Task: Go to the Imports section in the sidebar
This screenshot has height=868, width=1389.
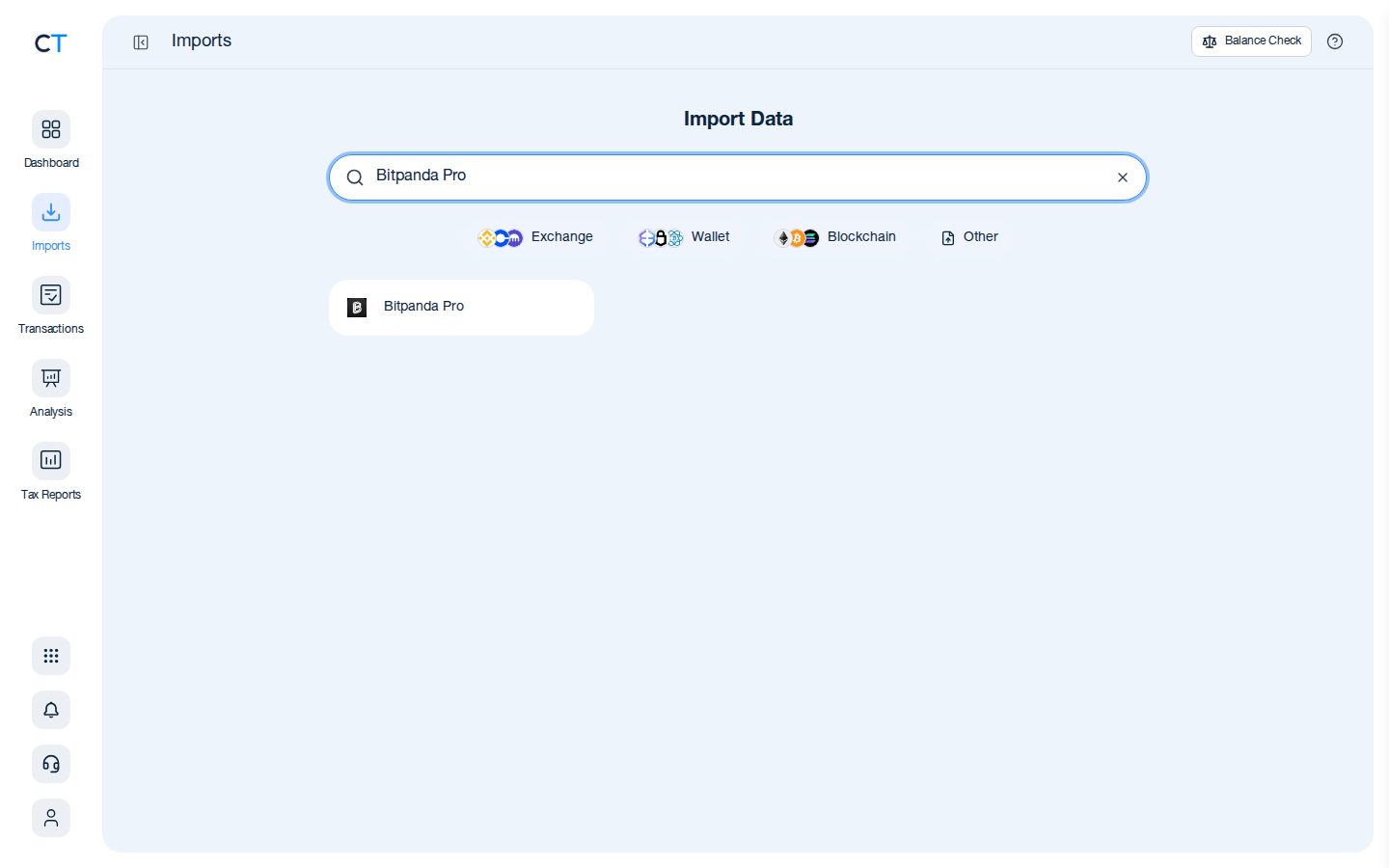Action: (51, 224)
